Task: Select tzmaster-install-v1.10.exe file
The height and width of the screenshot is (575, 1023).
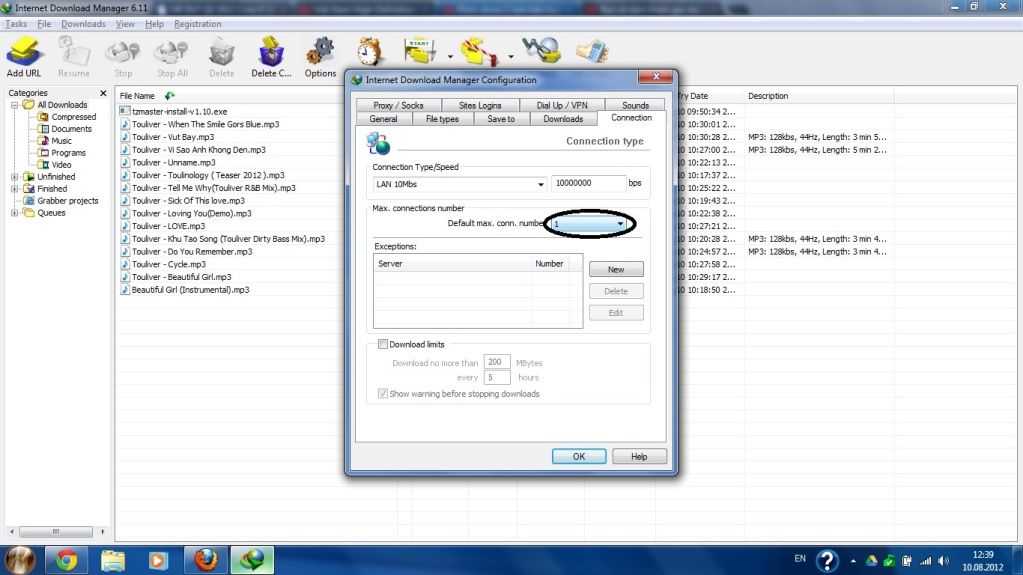Action: 179,112
